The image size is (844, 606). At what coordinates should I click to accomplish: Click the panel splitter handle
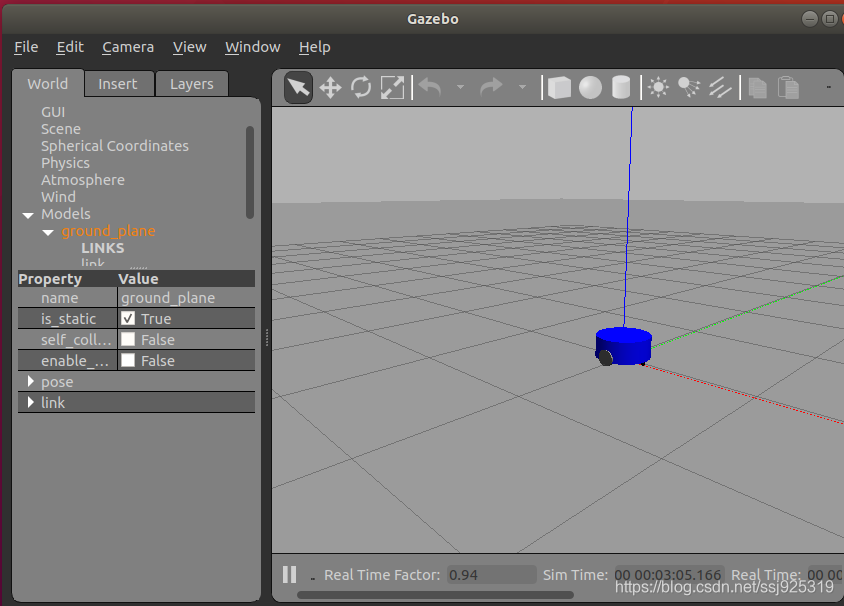tap(266, 338)
